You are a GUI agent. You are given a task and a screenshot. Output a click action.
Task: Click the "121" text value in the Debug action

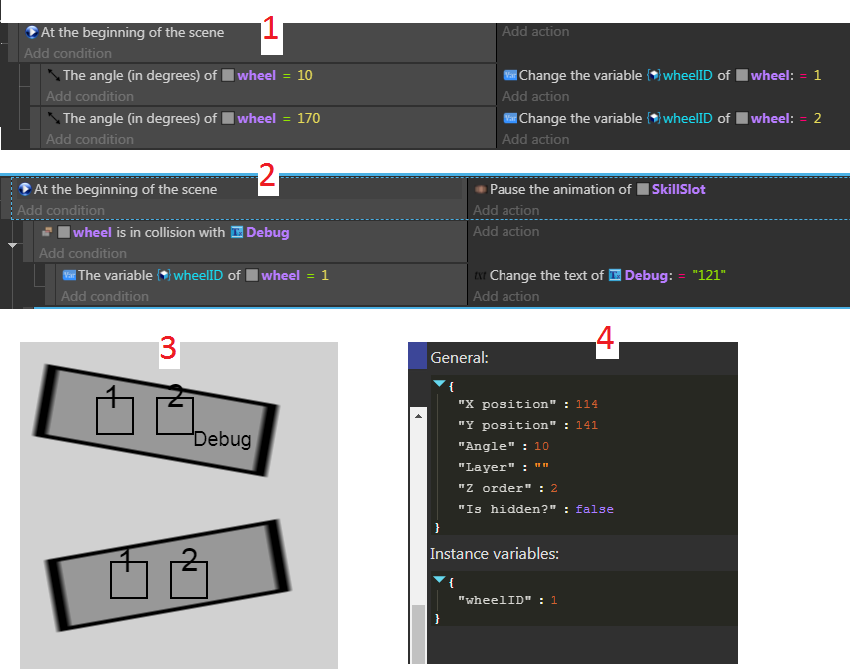(709, 275)
